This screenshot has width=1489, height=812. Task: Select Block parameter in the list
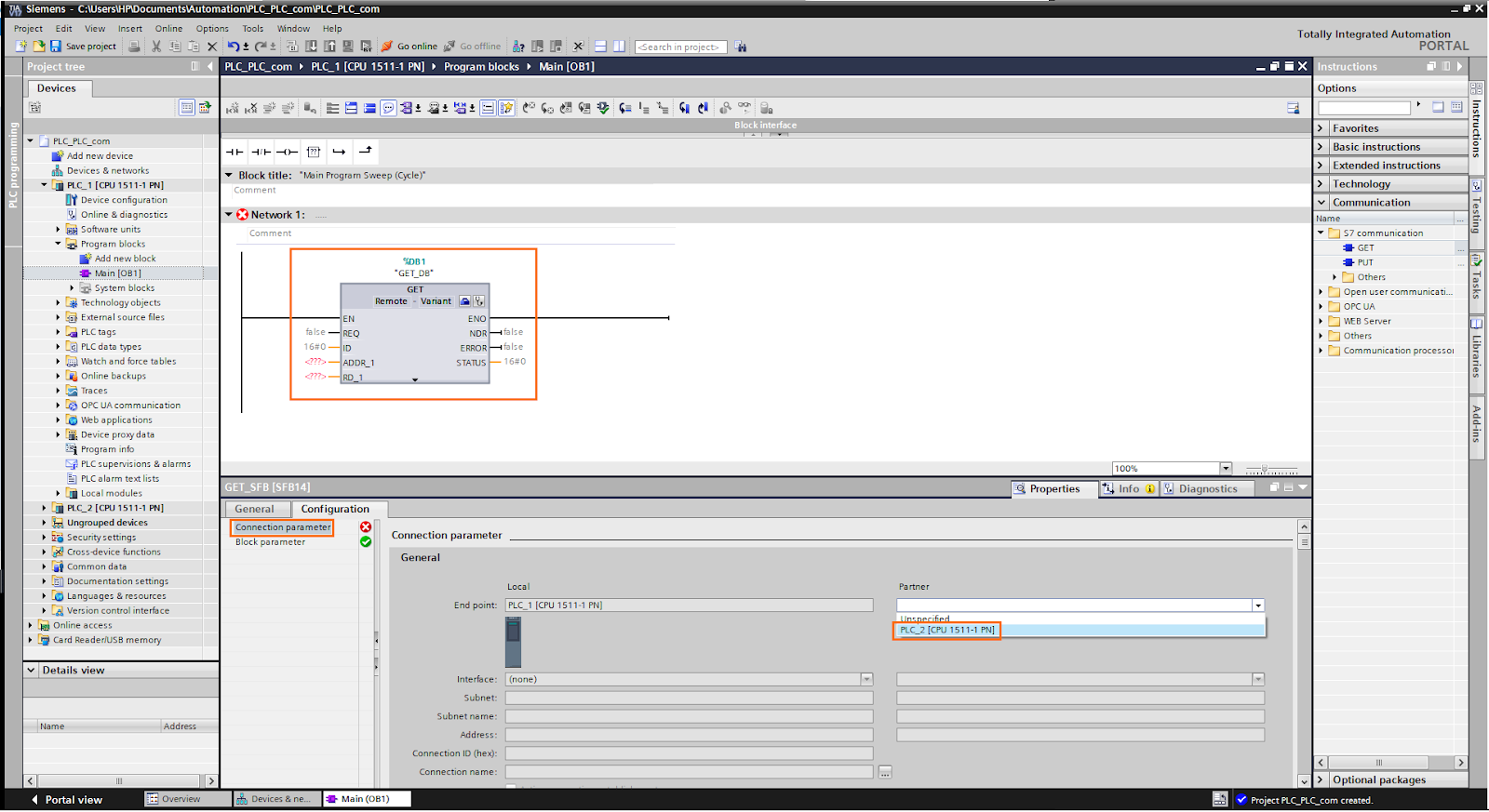(270, 542)
